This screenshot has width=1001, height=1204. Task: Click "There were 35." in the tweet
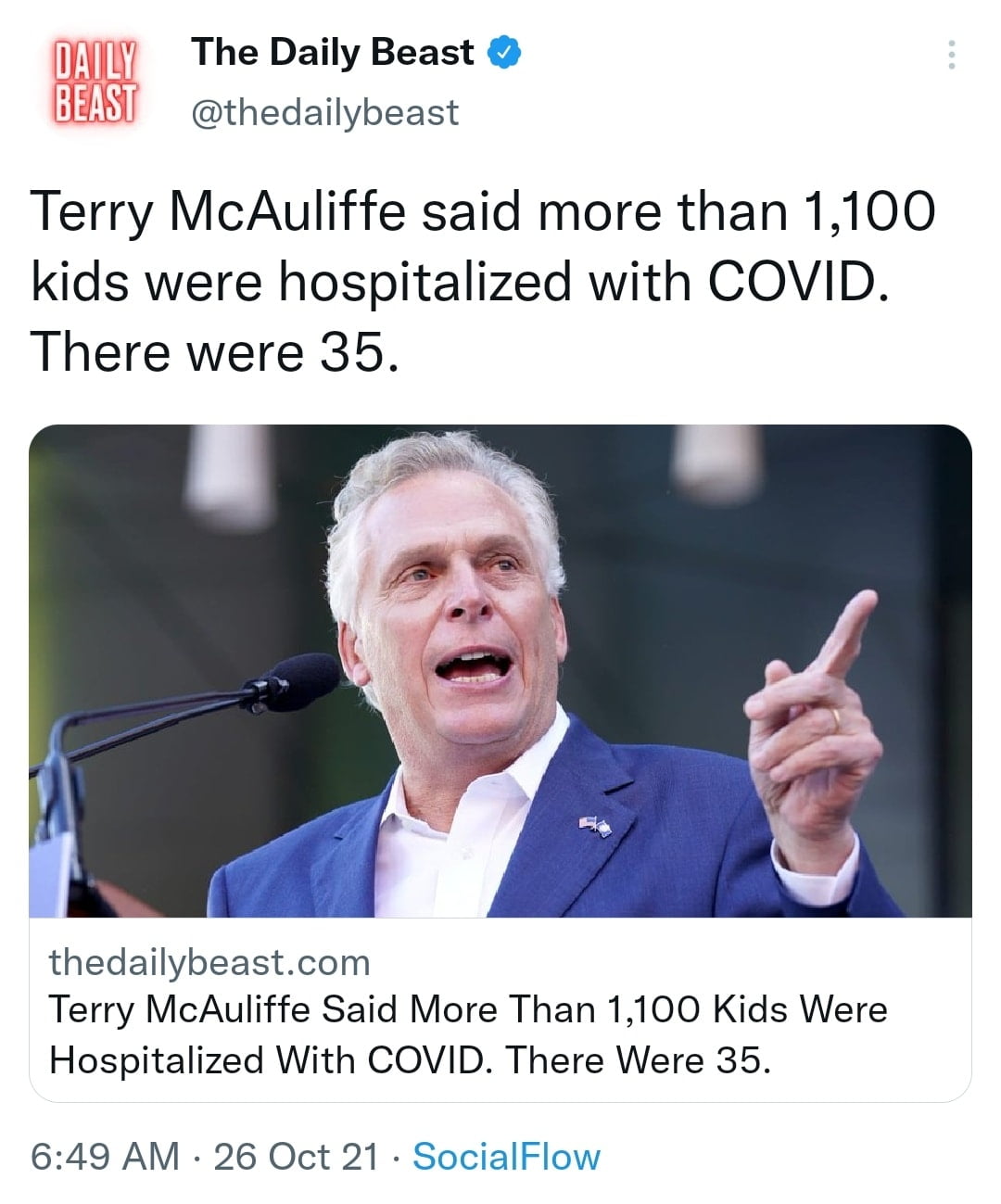pos(215,353)
